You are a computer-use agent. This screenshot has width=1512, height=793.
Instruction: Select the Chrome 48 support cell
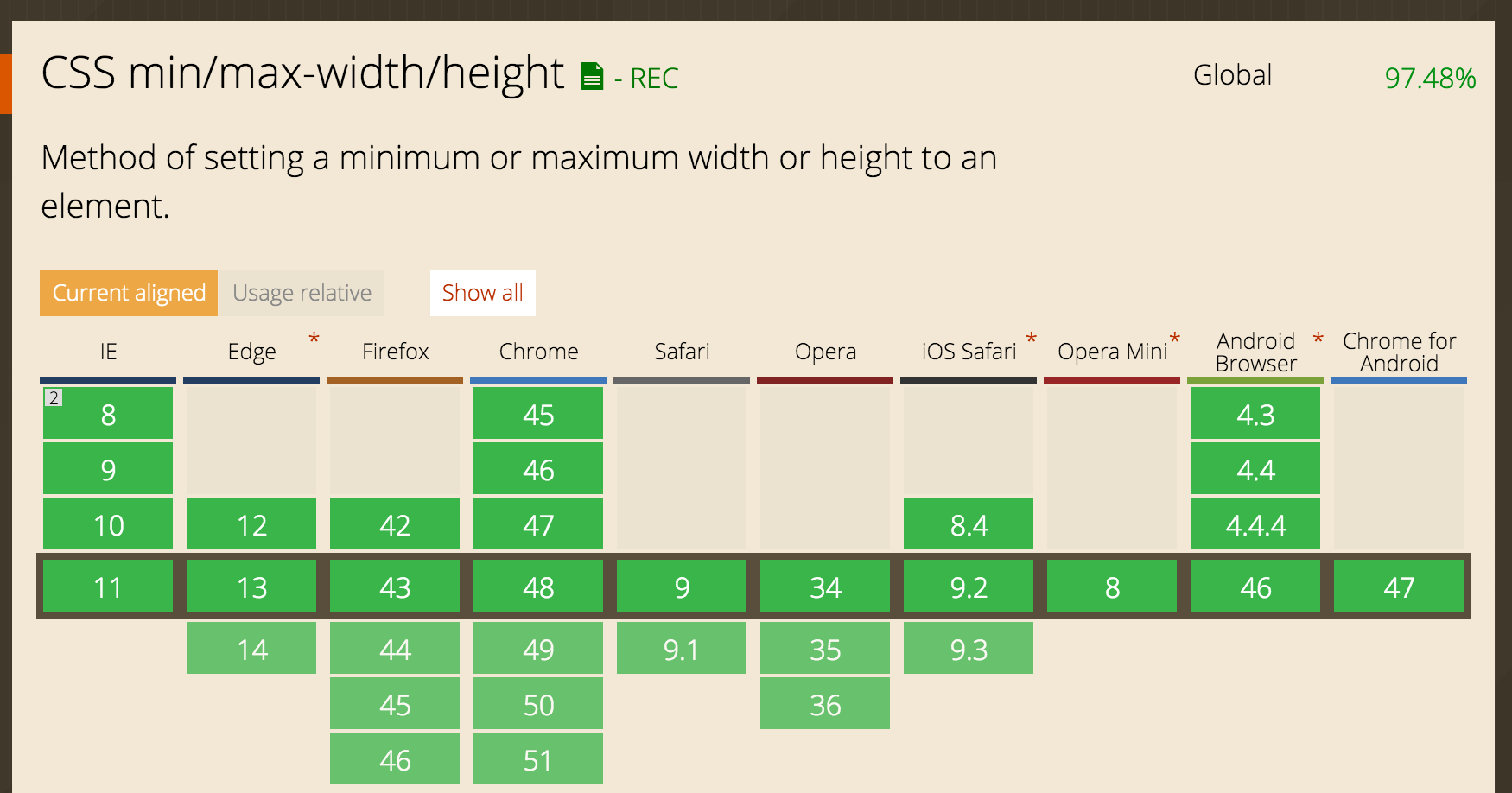(538, 587)
